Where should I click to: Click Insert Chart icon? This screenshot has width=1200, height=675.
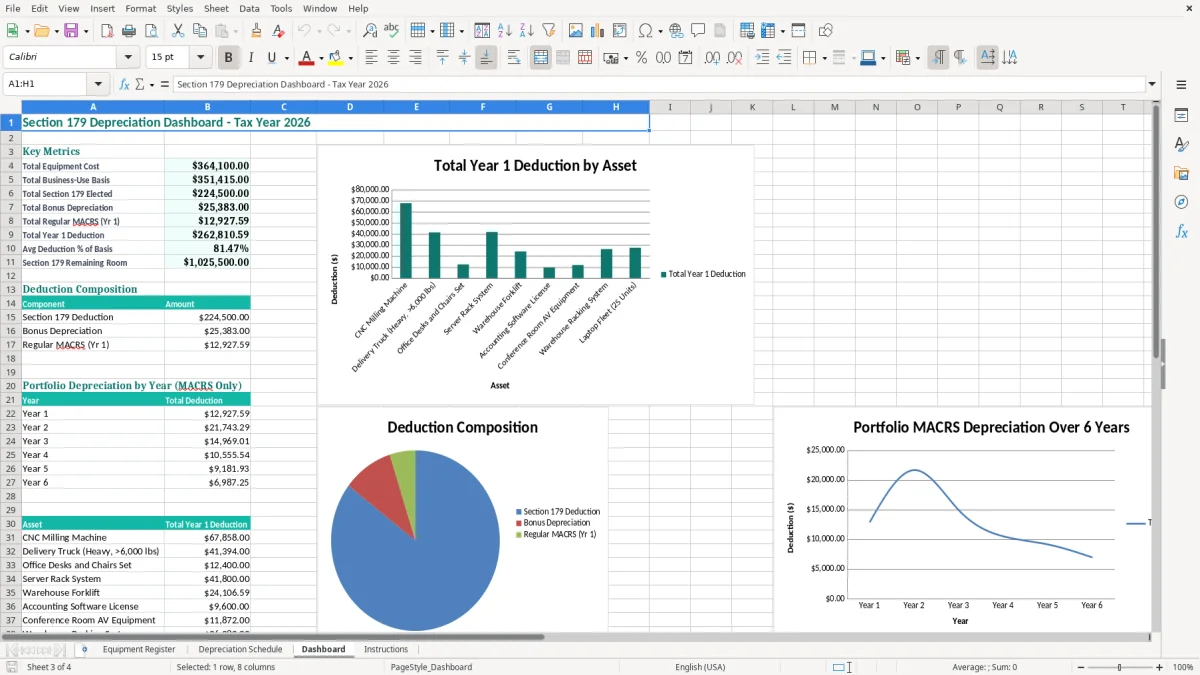click(x=598, y=31)
